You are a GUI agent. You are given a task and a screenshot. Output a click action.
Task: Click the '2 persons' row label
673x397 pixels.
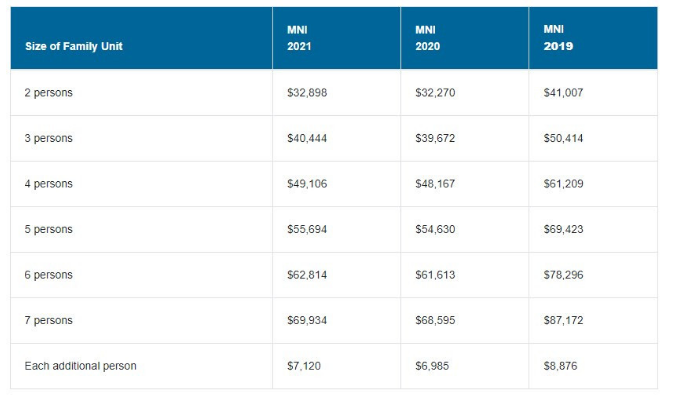pyautogui.click(x=49, y=93)
